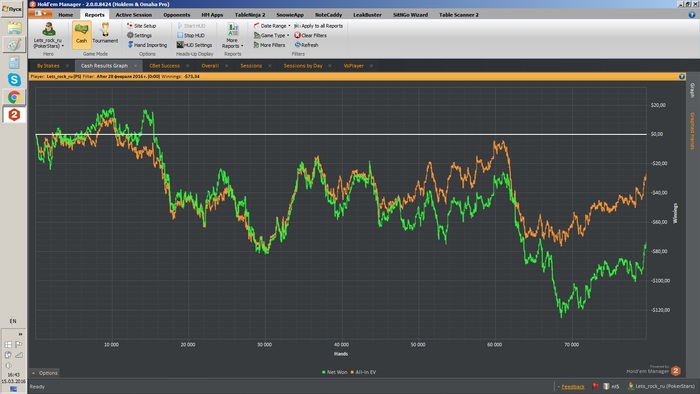Click the Clear Filters icon
The width and height of the screenshot is (700, 394).
297,35
